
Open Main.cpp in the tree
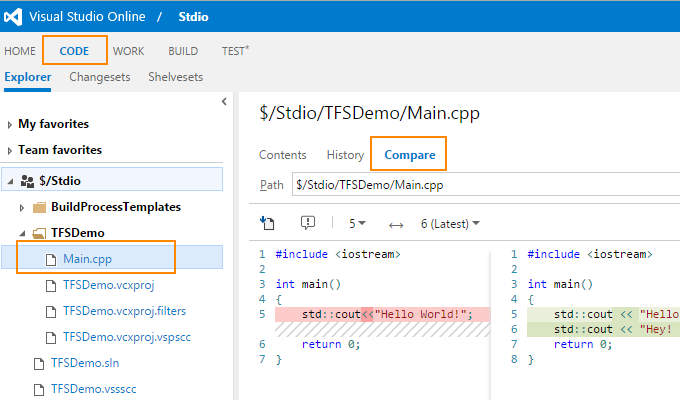[x=87, y=259]
